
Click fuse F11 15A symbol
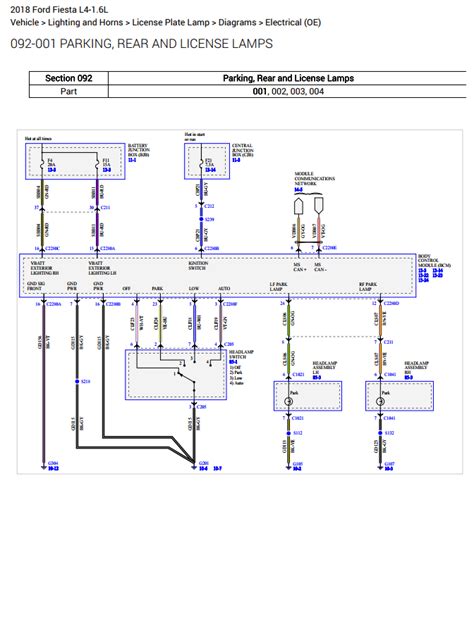click(x=97, y=165)
